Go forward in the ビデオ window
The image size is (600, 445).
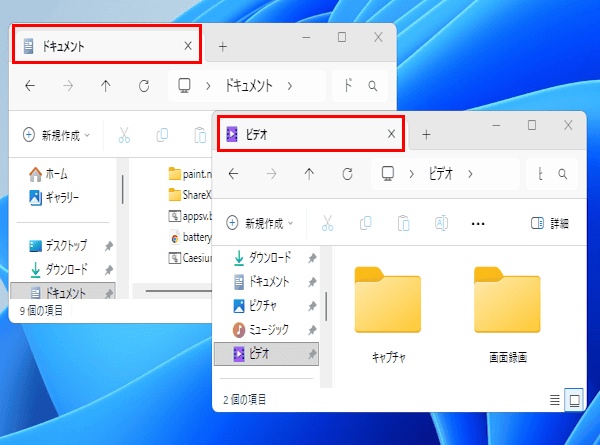(x=271, y=174)
